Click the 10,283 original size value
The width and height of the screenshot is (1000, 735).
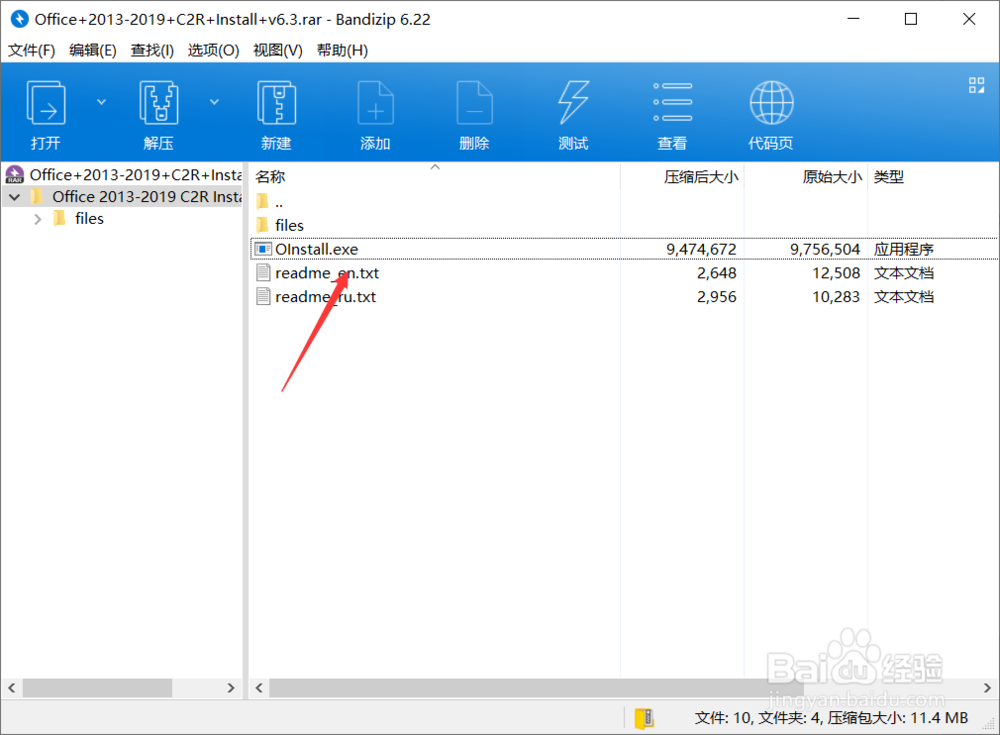[836, 297]
